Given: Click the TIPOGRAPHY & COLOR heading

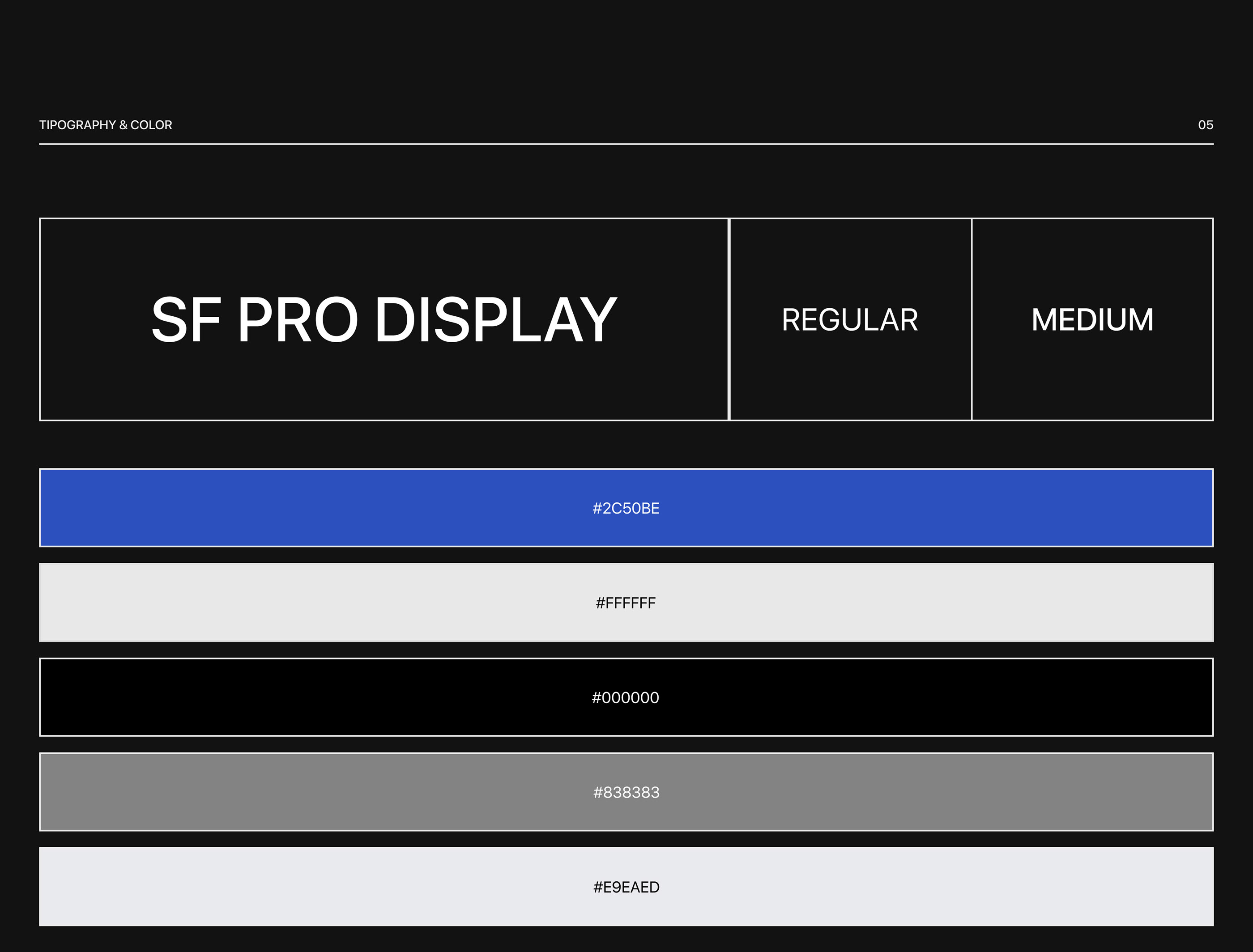Looking at the screenshot, I should click(106, 125).
